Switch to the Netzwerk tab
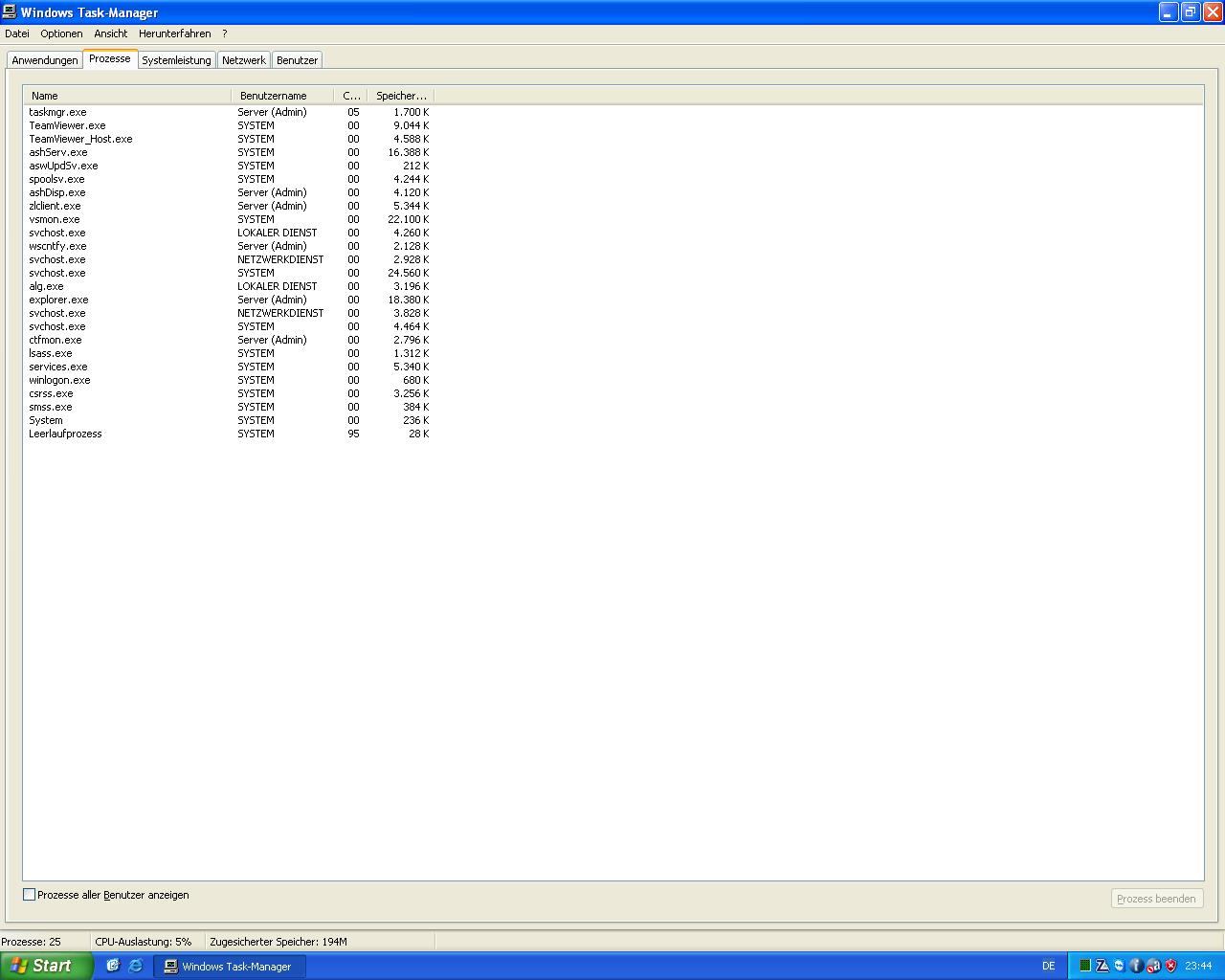This screenshot has width=1225, height=980. (244, 60)
